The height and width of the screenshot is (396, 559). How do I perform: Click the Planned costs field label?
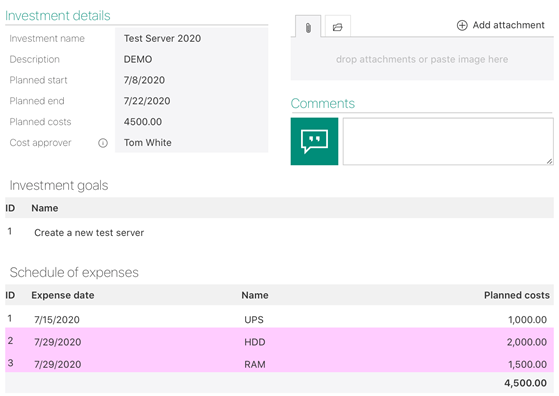click(x=40, y=122)
